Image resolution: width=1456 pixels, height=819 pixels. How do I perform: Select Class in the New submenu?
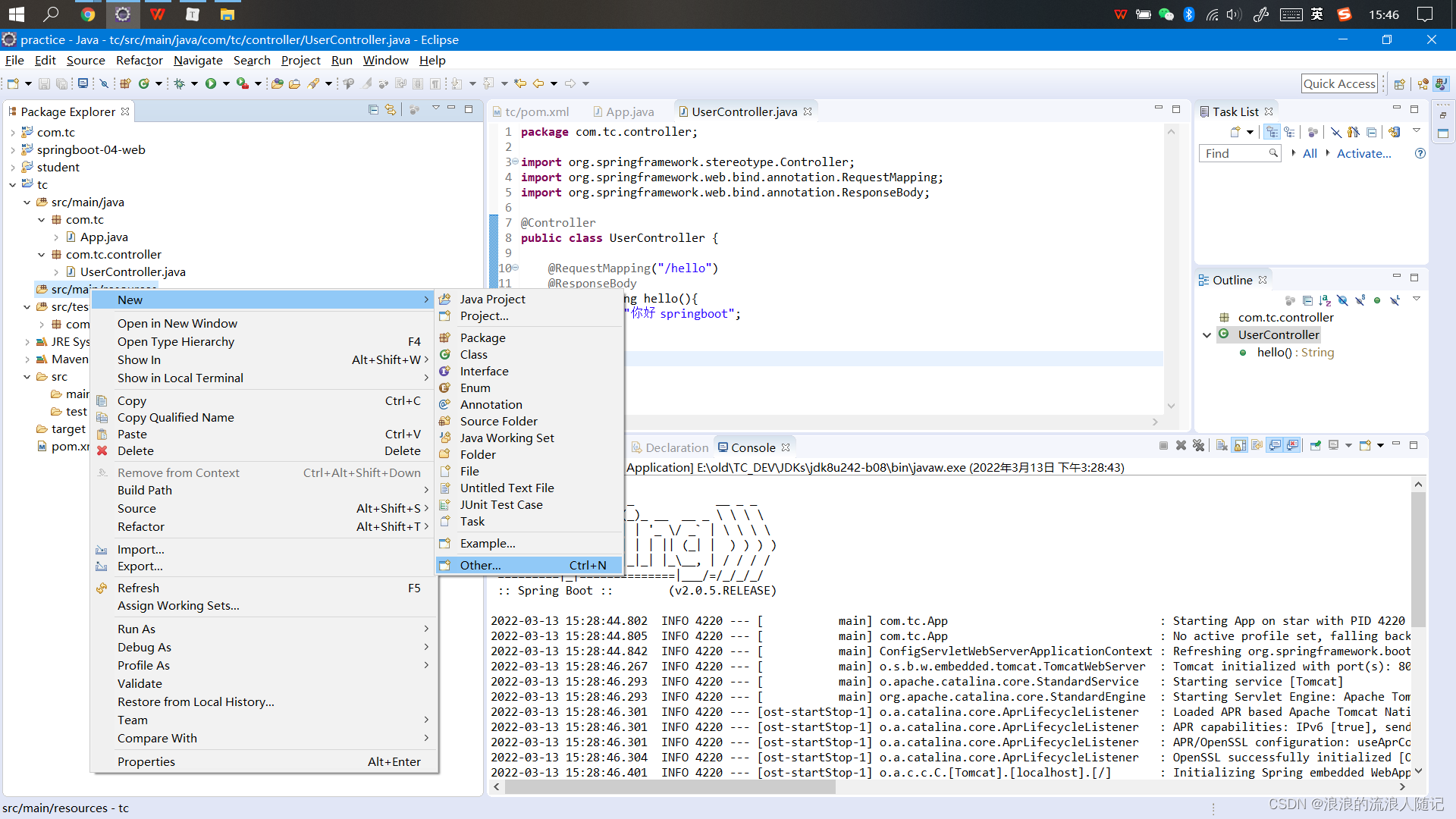click(529, 354)
